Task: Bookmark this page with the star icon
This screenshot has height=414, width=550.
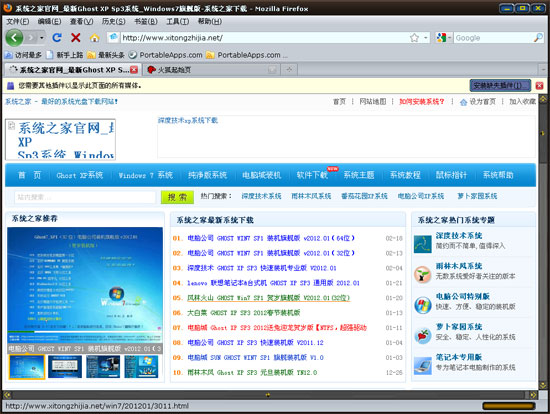Action: pos(414,38)
